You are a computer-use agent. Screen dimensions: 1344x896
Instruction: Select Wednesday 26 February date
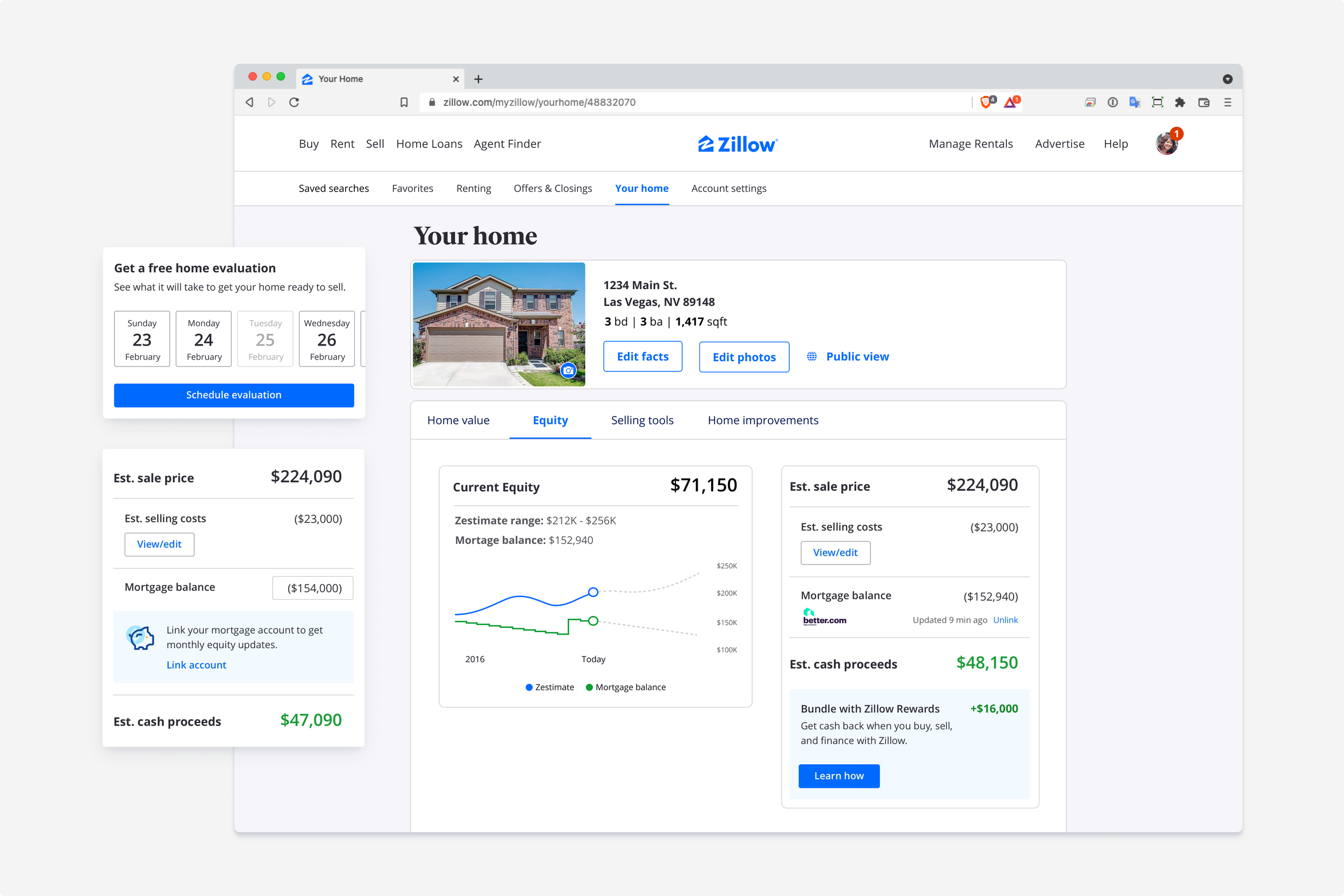pos(327,339)
